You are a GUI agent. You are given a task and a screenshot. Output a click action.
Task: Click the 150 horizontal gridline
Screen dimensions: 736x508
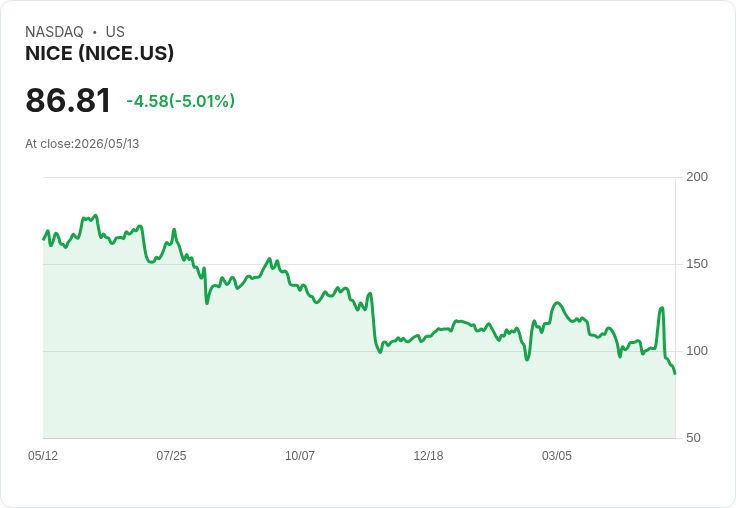pyautogui.click(x=359, y=264)
